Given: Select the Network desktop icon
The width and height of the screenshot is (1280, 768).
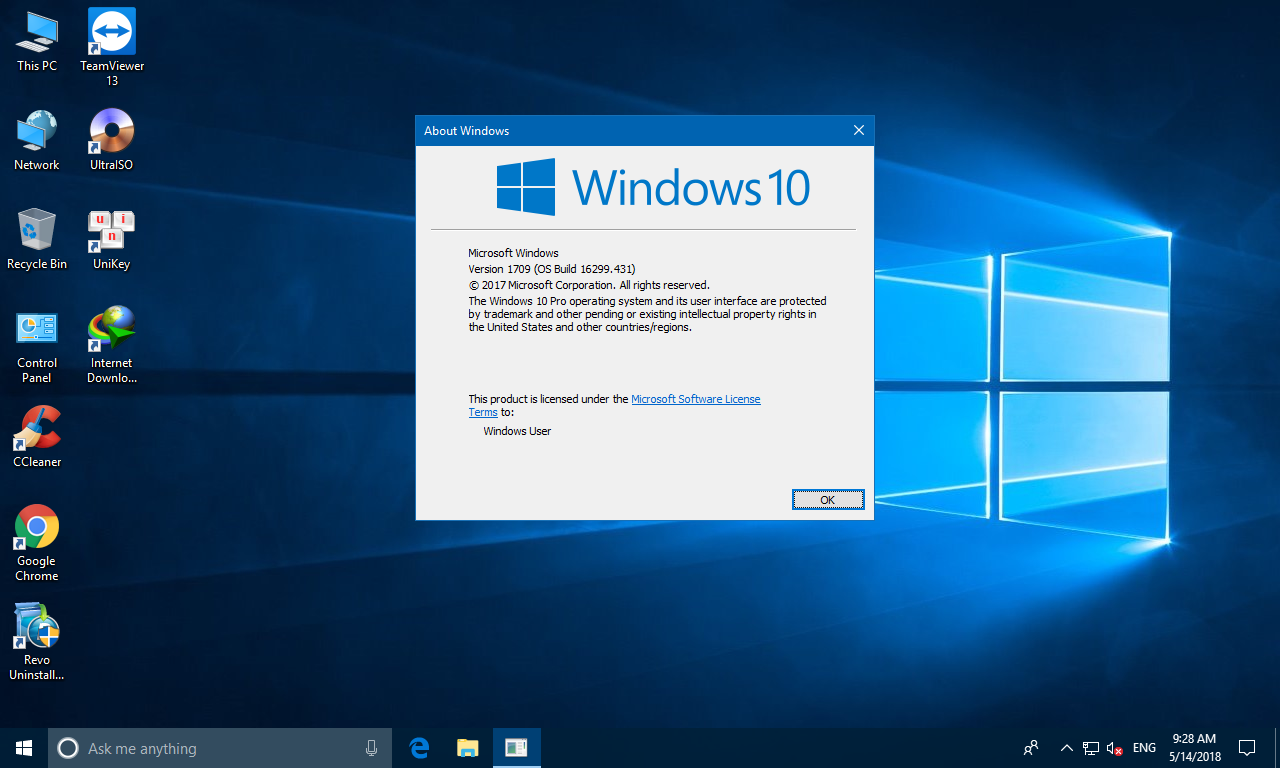Looking at the screenshot, I should click(37, 141).
